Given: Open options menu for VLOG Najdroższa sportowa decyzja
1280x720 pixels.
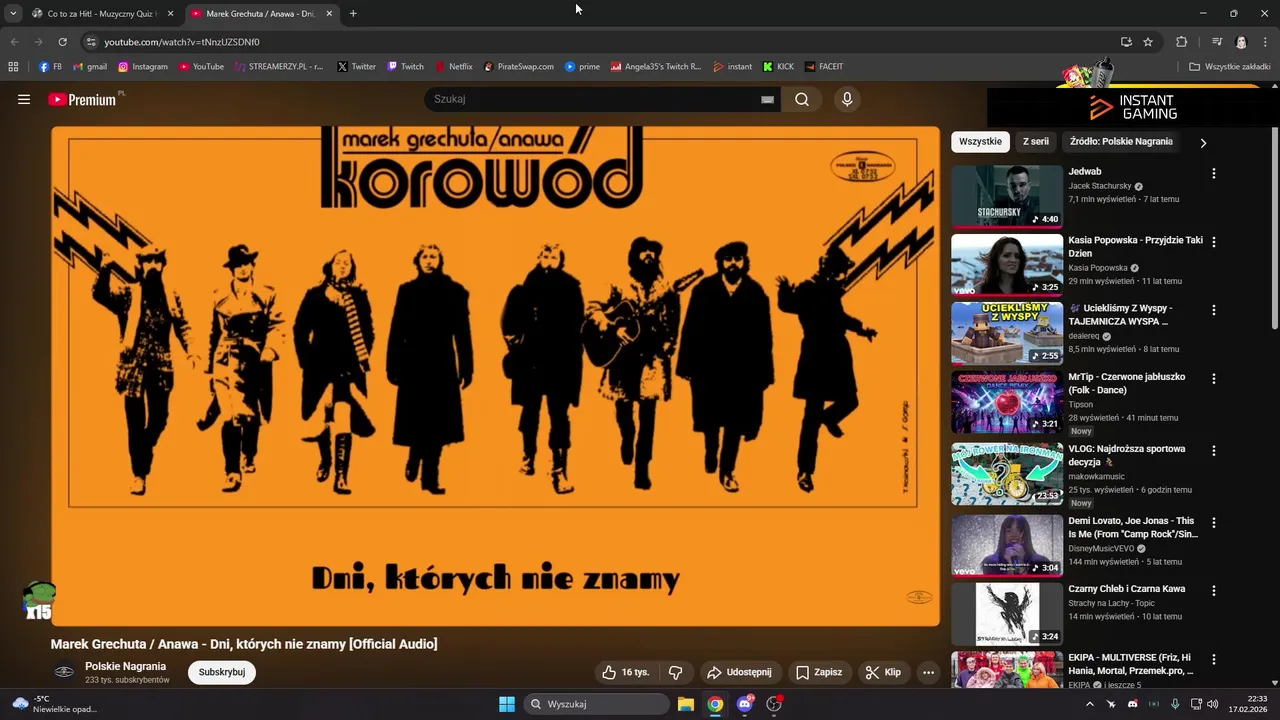Looking at the screenshot, I should coord(1214,451).
